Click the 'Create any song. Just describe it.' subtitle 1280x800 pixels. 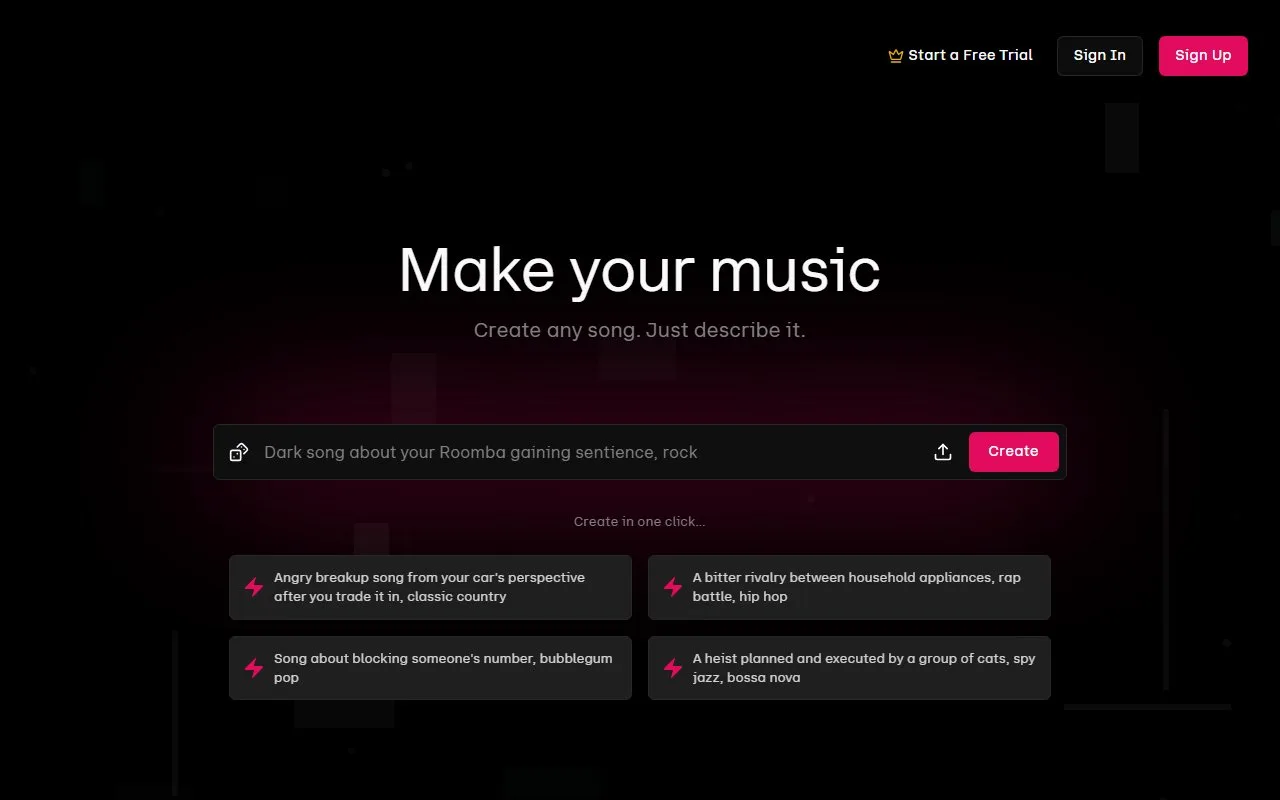(x=640, y=330)
